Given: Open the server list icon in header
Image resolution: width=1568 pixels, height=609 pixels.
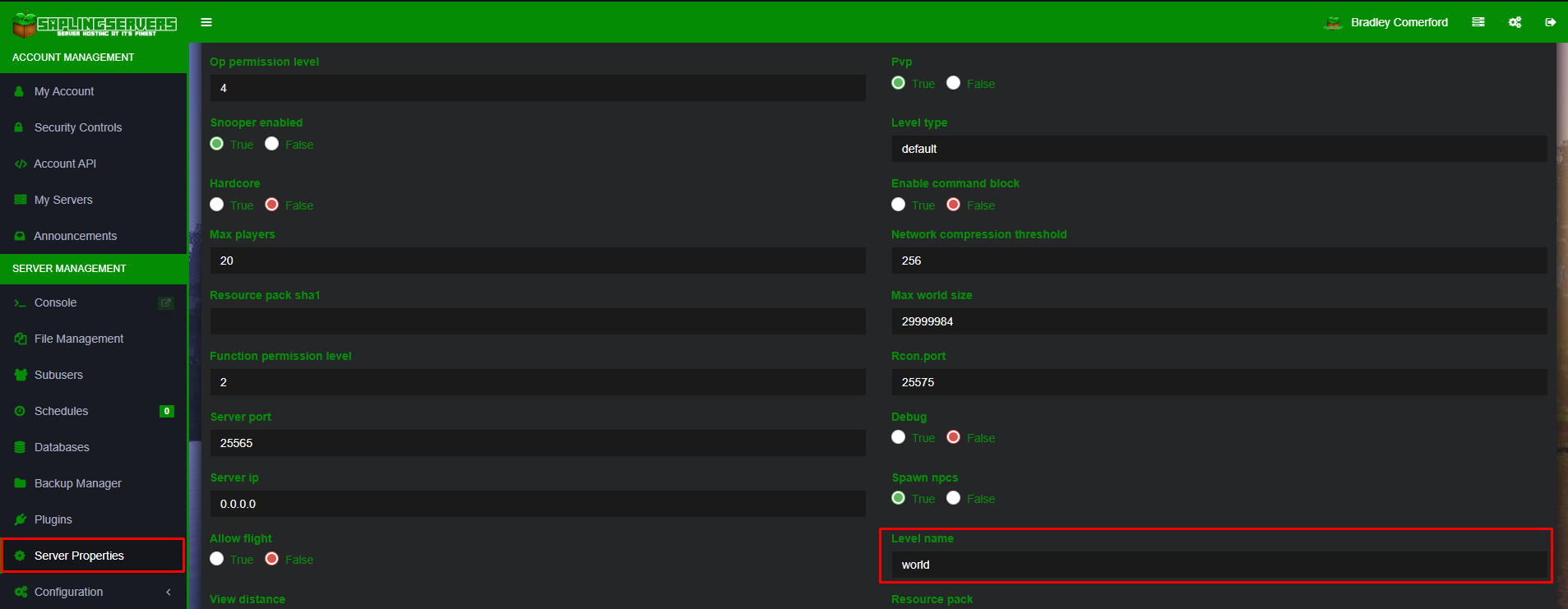Looking at the screenshot, I should pos(1478,22).
